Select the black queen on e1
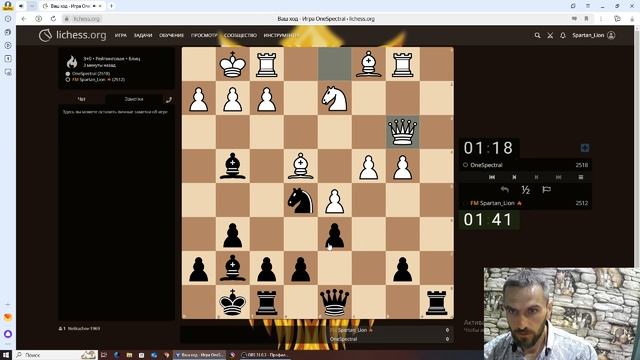This screenshot has height=360, width=640. coord(334,302)
